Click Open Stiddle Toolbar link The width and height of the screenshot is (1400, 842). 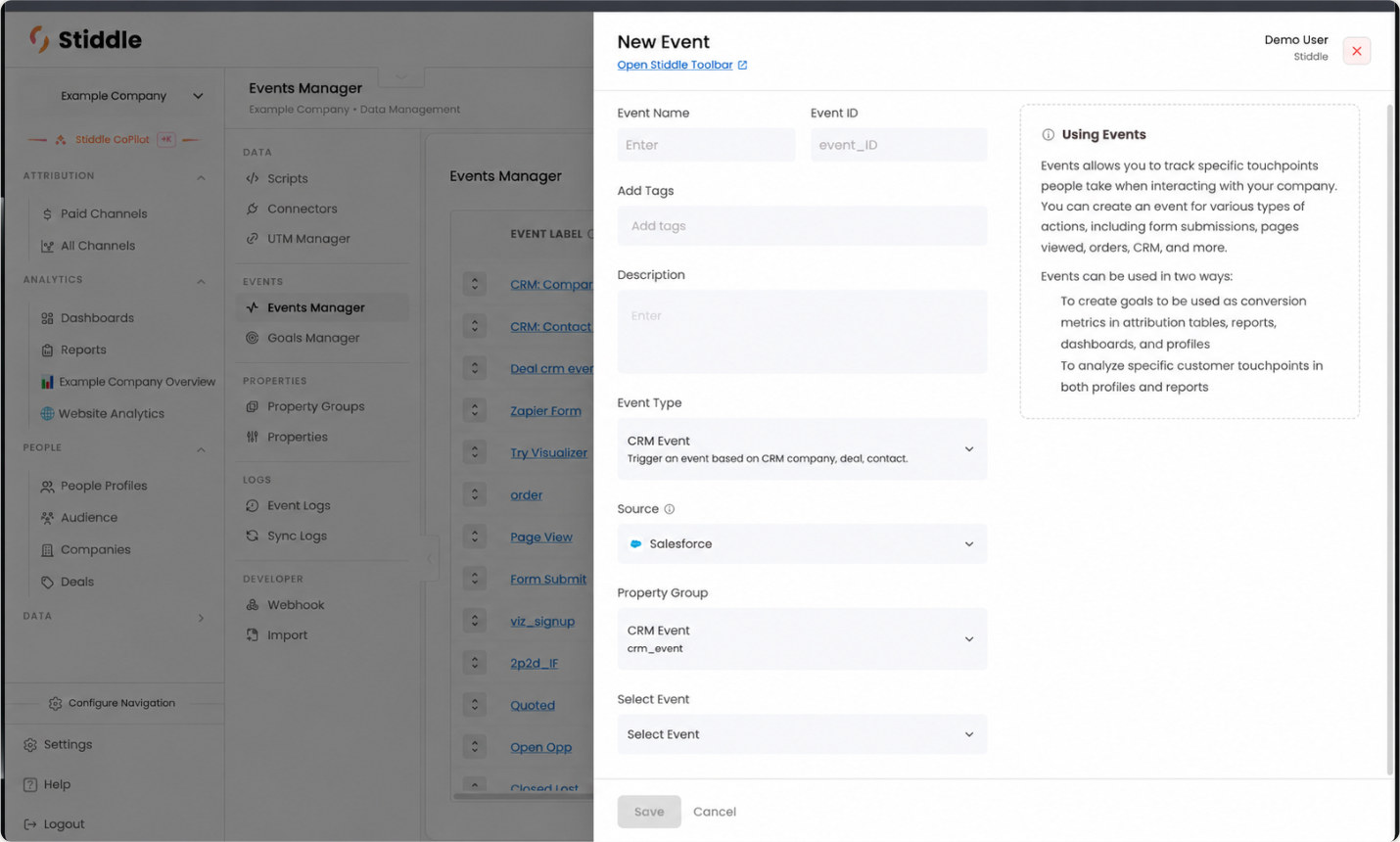[x=675, y=65]
